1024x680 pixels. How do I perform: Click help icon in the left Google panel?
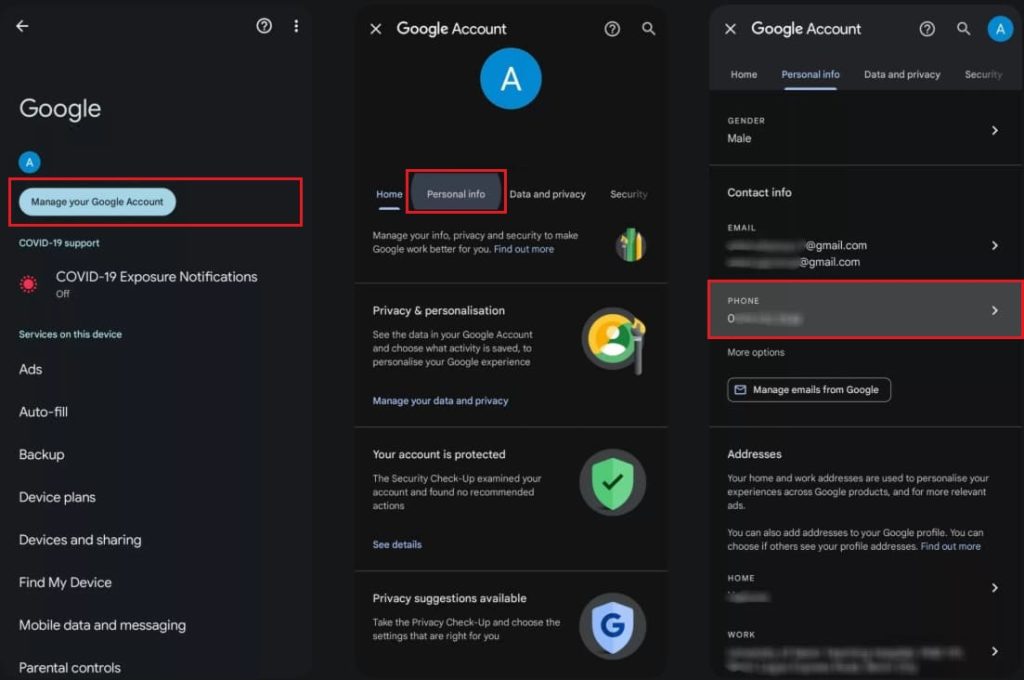(x=264, y=26)
